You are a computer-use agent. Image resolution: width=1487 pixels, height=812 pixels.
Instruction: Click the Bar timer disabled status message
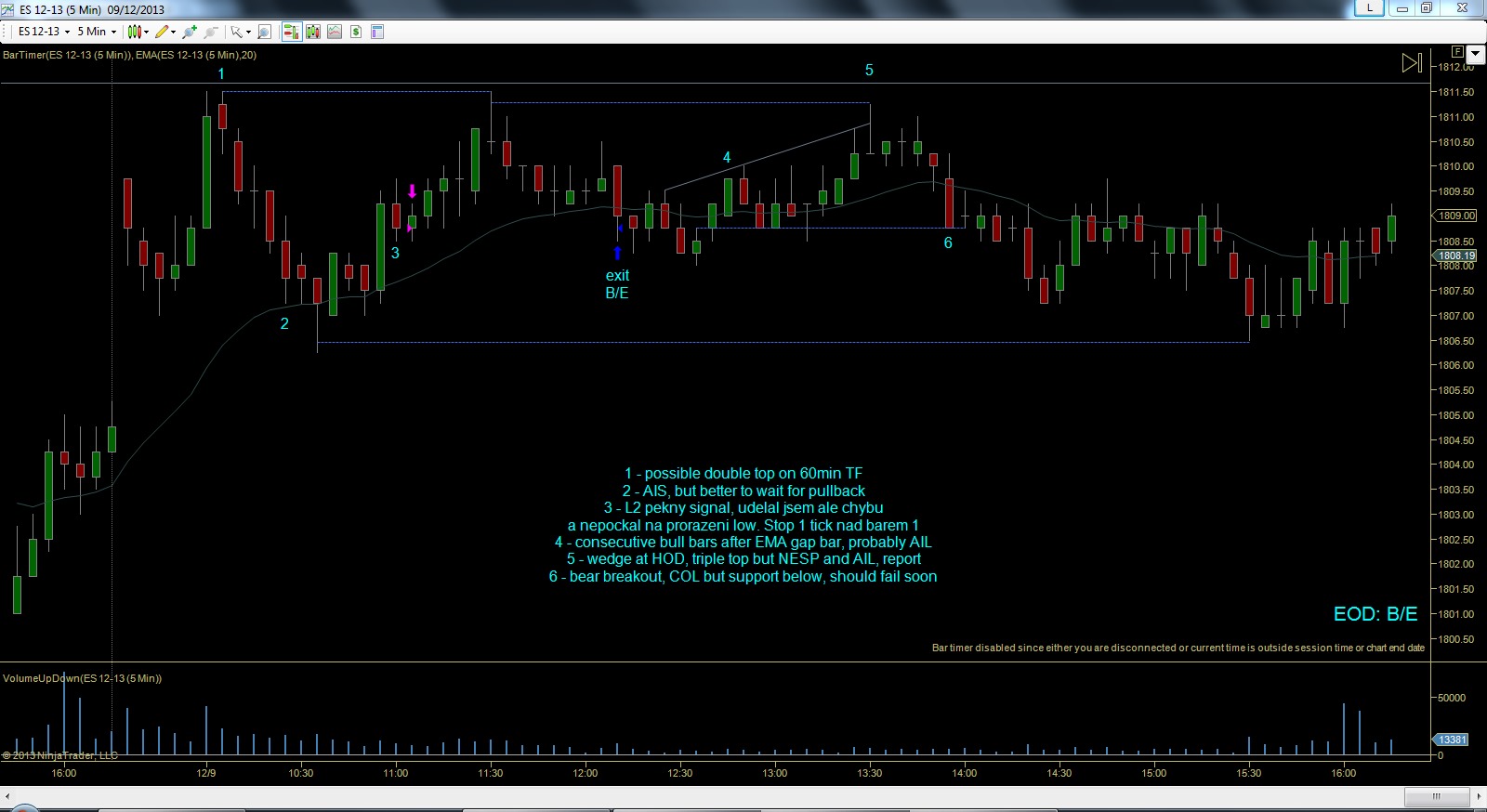point(1178,648)
